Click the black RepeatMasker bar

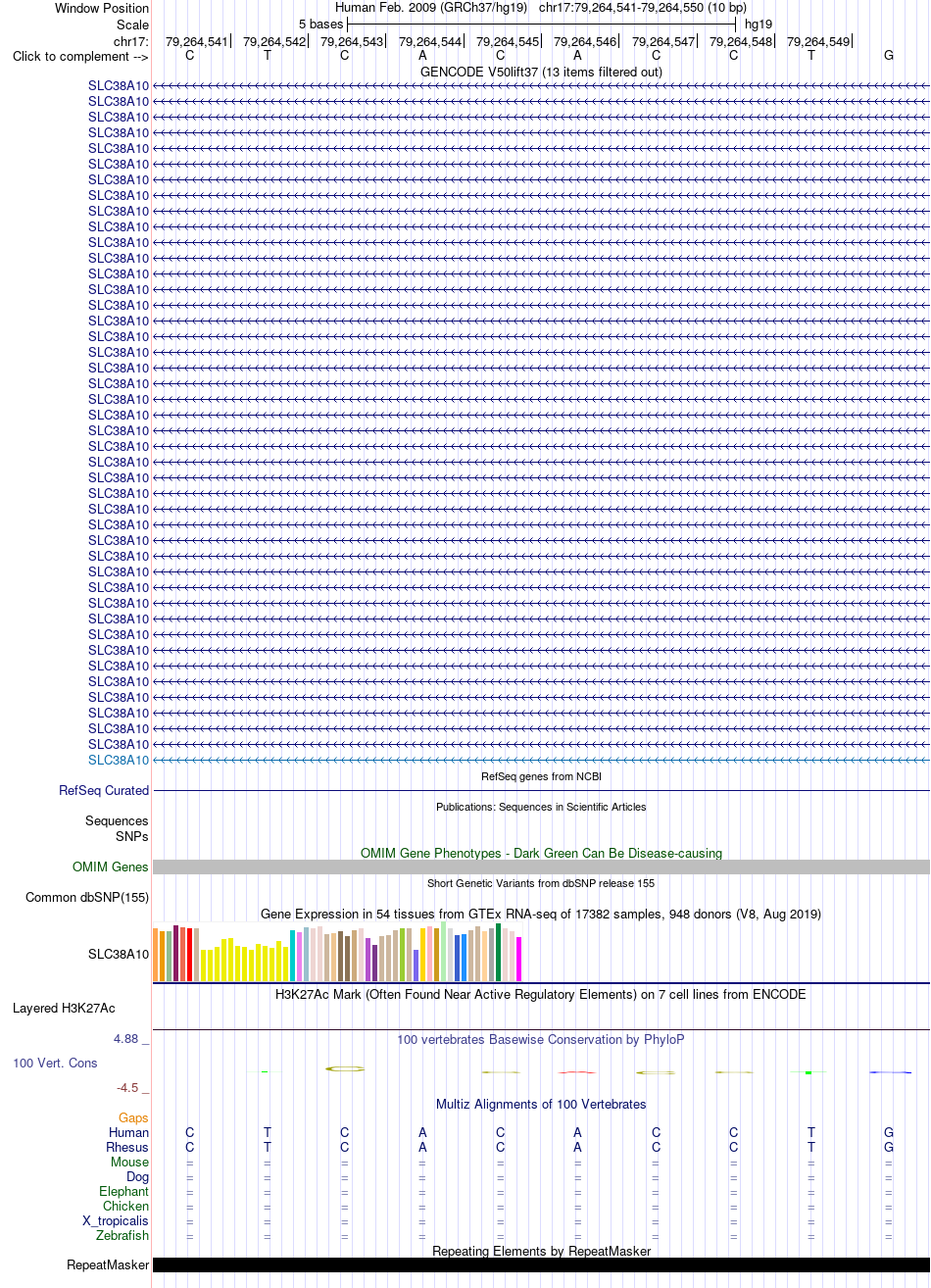click(x=541, y=1264)
